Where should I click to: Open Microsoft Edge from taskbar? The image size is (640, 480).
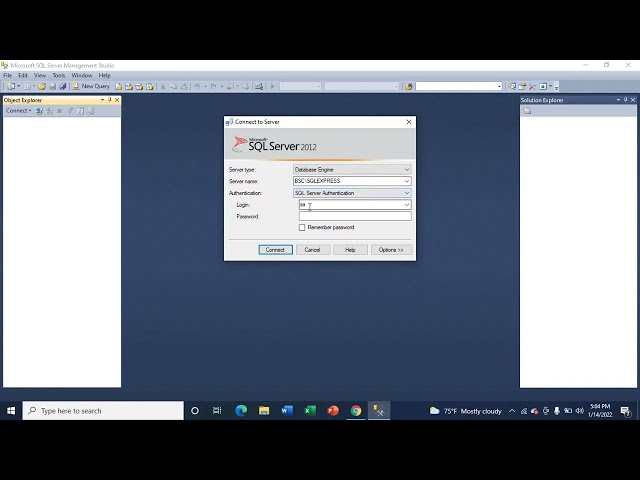pyautogui.click(x=241, y=411)
